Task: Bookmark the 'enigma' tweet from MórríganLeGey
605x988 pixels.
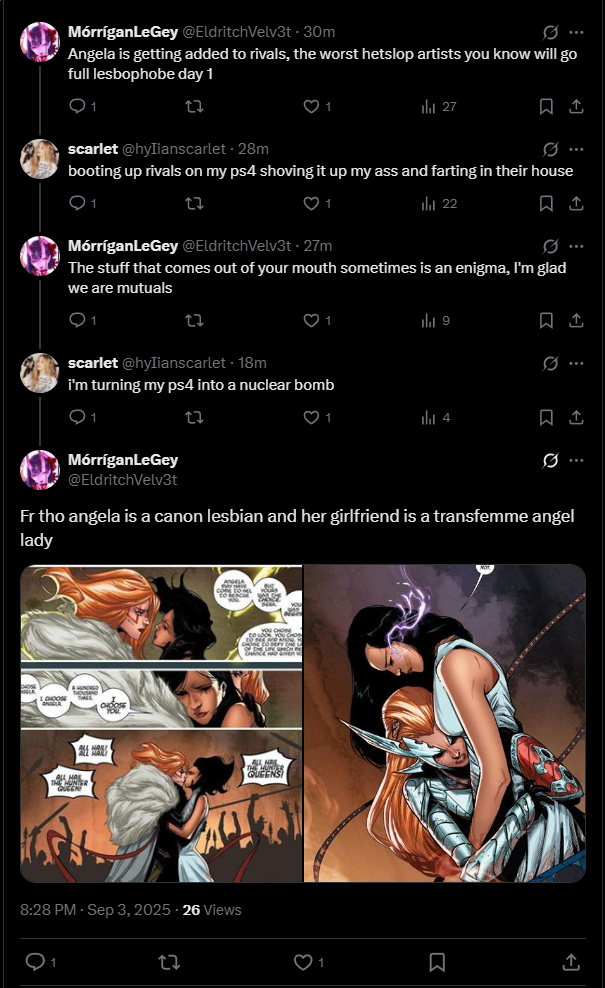Action: pos(546,320)
